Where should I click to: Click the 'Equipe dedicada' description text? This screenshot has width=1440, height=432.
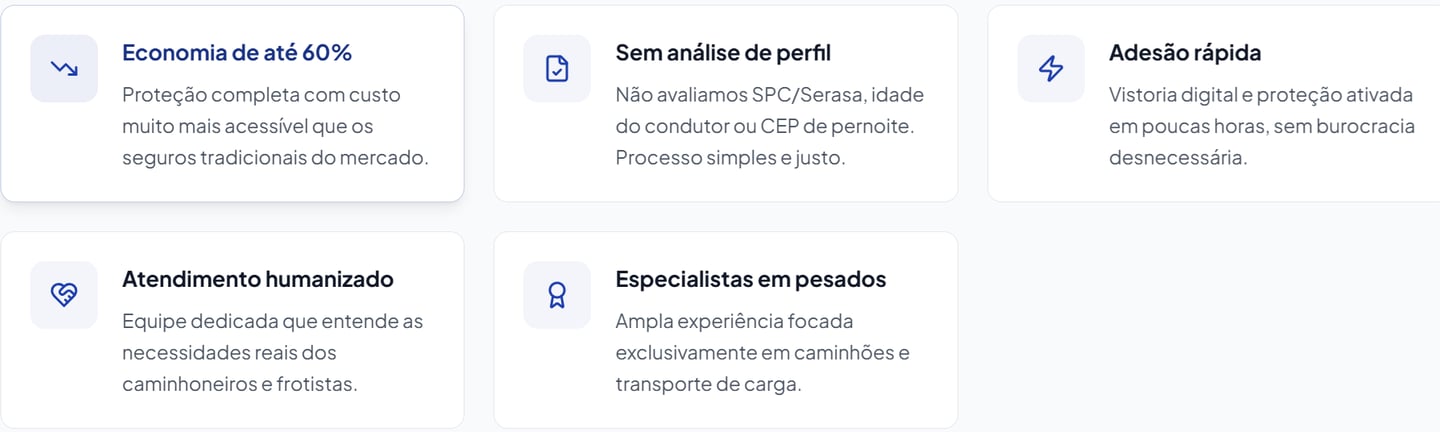pyautogui.click(x=272, y=321)
